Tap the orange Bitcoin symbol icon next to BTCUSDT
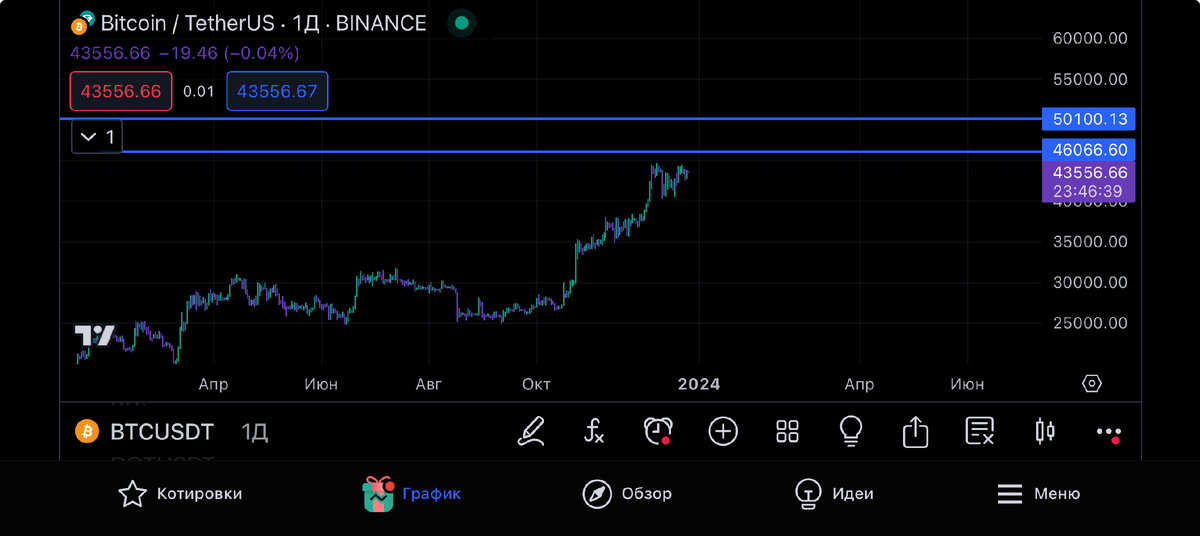The height and width of the screenshot is (536, 1200). (88, 432)
